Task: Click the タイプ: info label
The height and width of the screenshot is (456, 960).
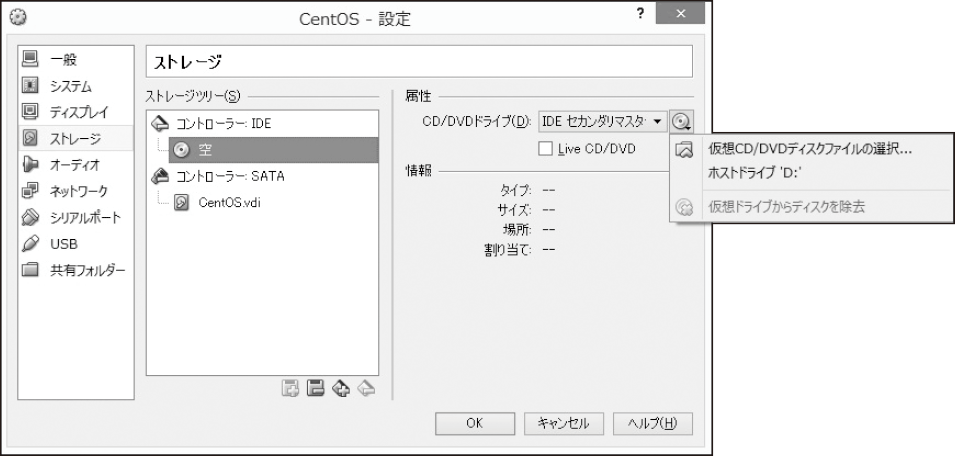Action: (x=516, y=190)
